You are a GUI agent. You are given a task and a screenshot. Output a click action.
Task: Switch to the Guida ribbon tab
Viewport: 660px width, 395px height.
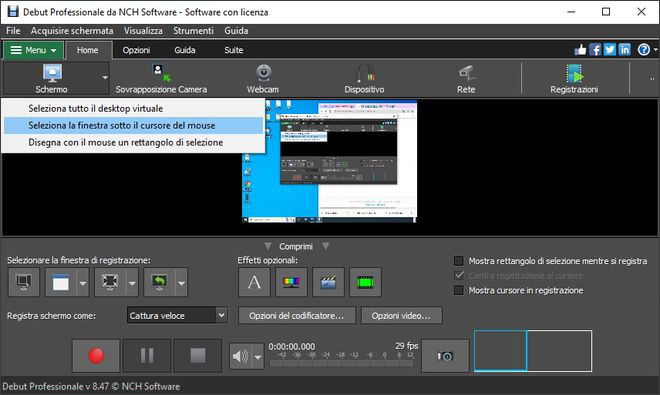click(185, 50)
